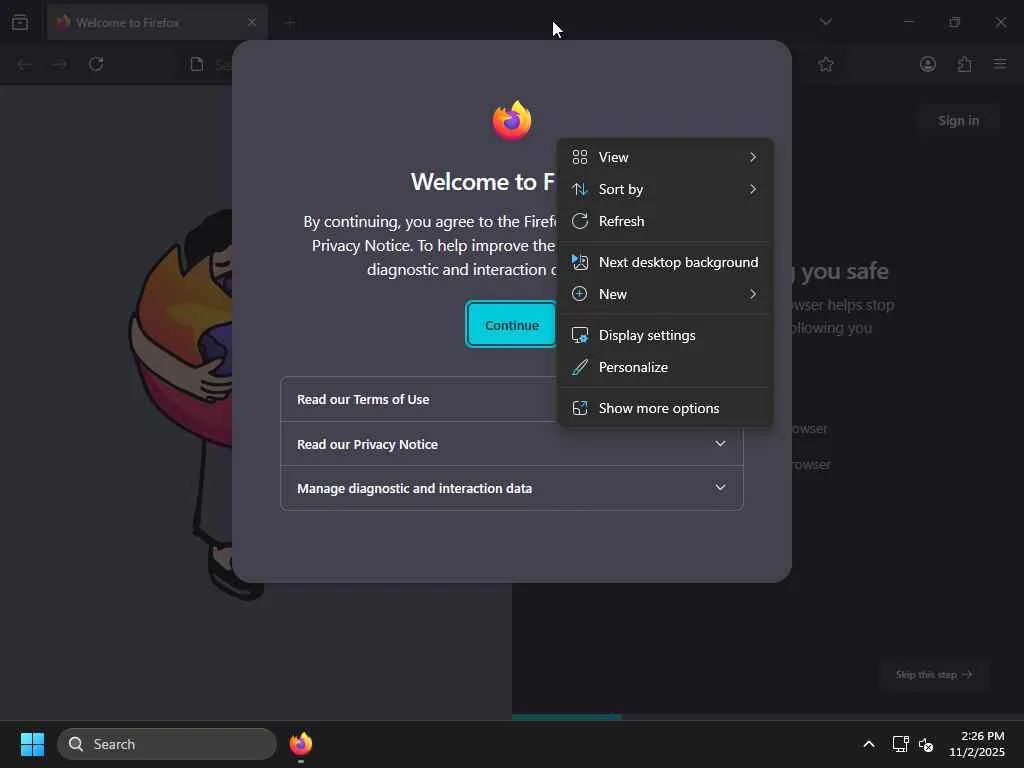Reload the current page
This screenshot has height=768, width=1024.
[x=96, y=64]
